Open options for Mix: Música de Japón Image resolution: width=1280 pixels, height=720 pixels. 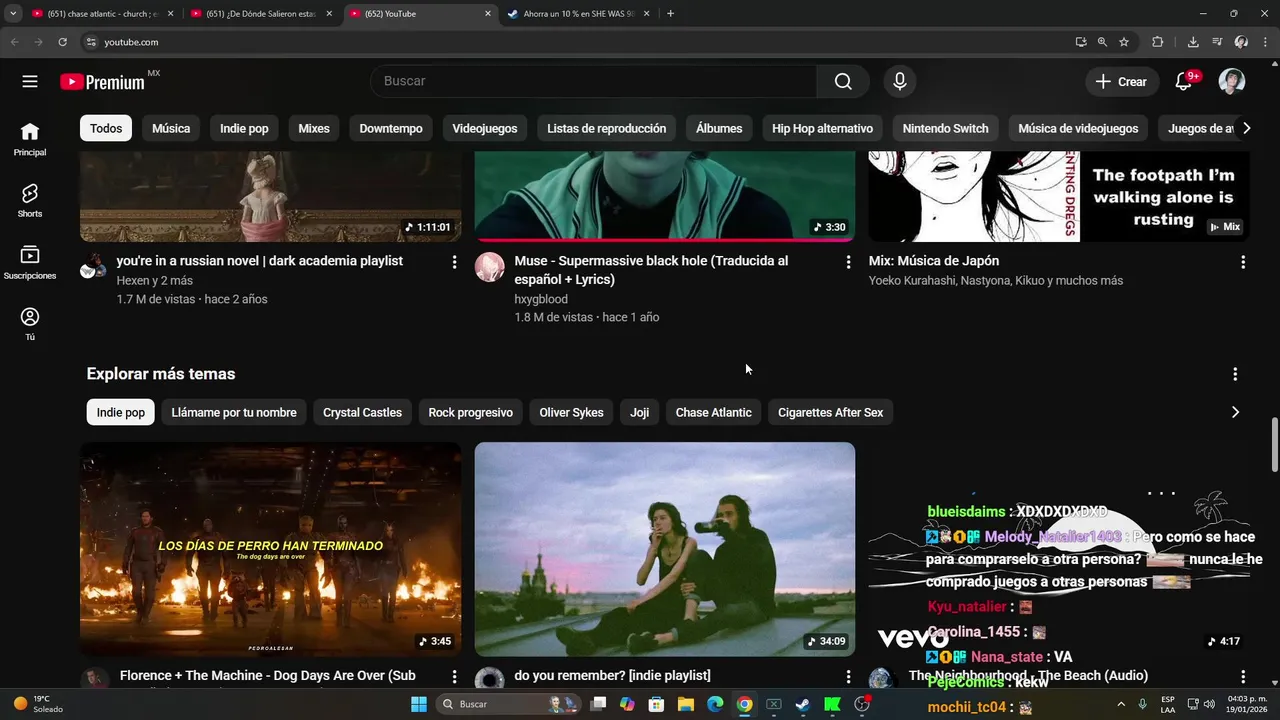tap(1243, 262)
